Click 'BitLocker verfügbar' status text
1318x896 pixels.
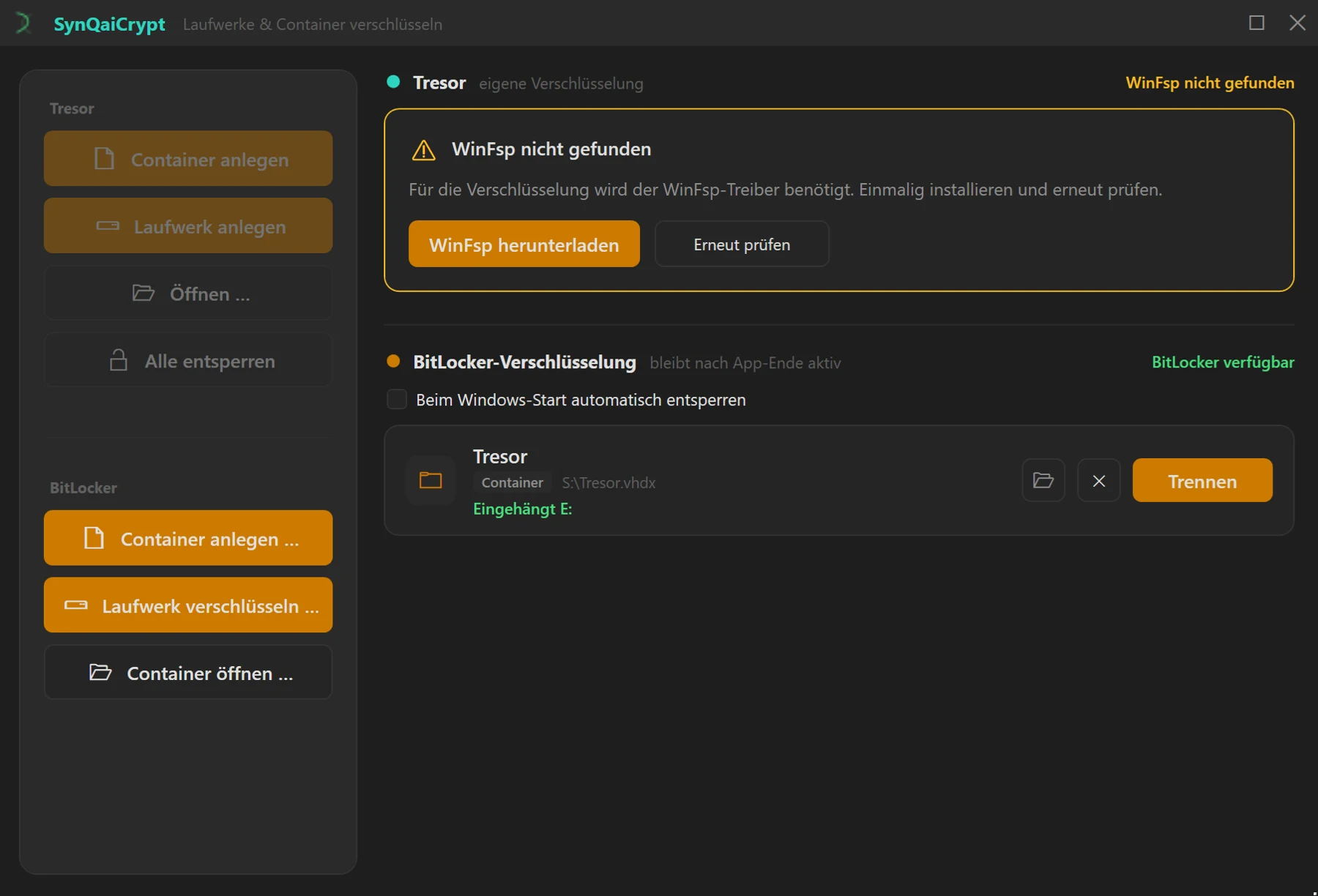pyautogui.click(x=1223, y=362)
